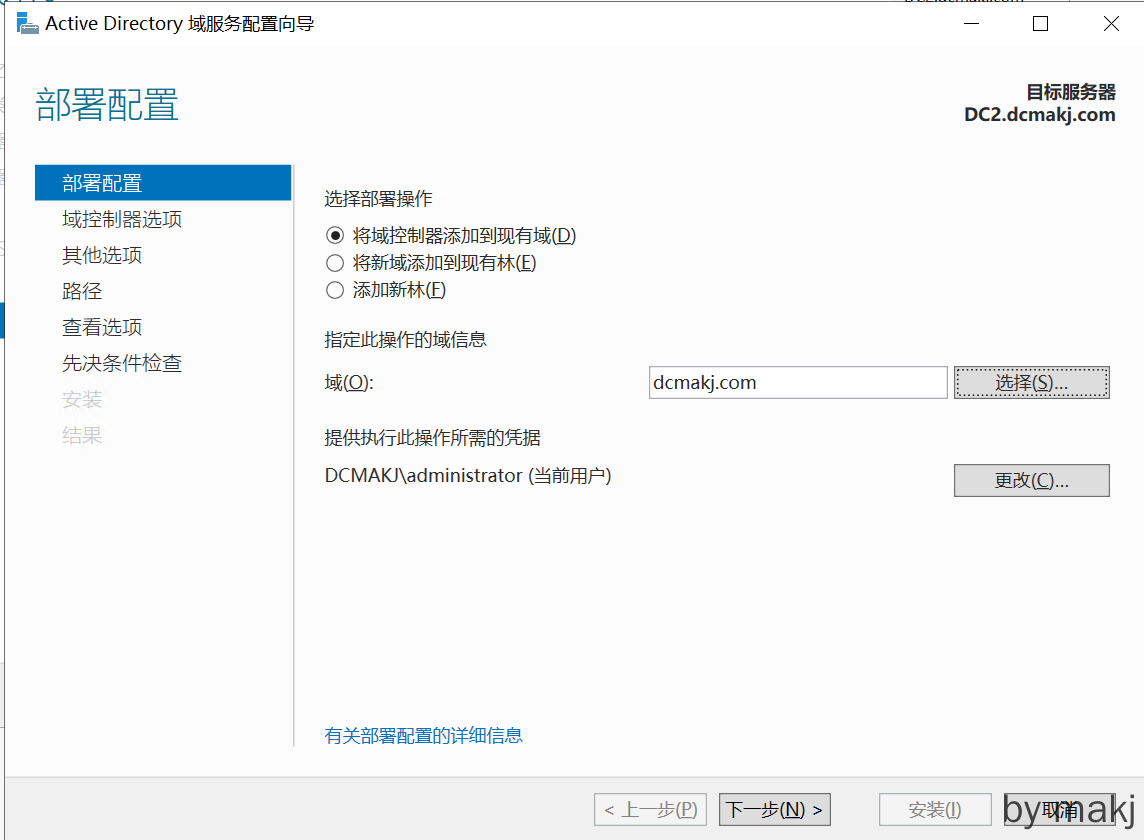Viewport: 1144px width, 840px height.
Task: Choose the 将新域添加到现有林 radio option
Action: pos(335,263)
